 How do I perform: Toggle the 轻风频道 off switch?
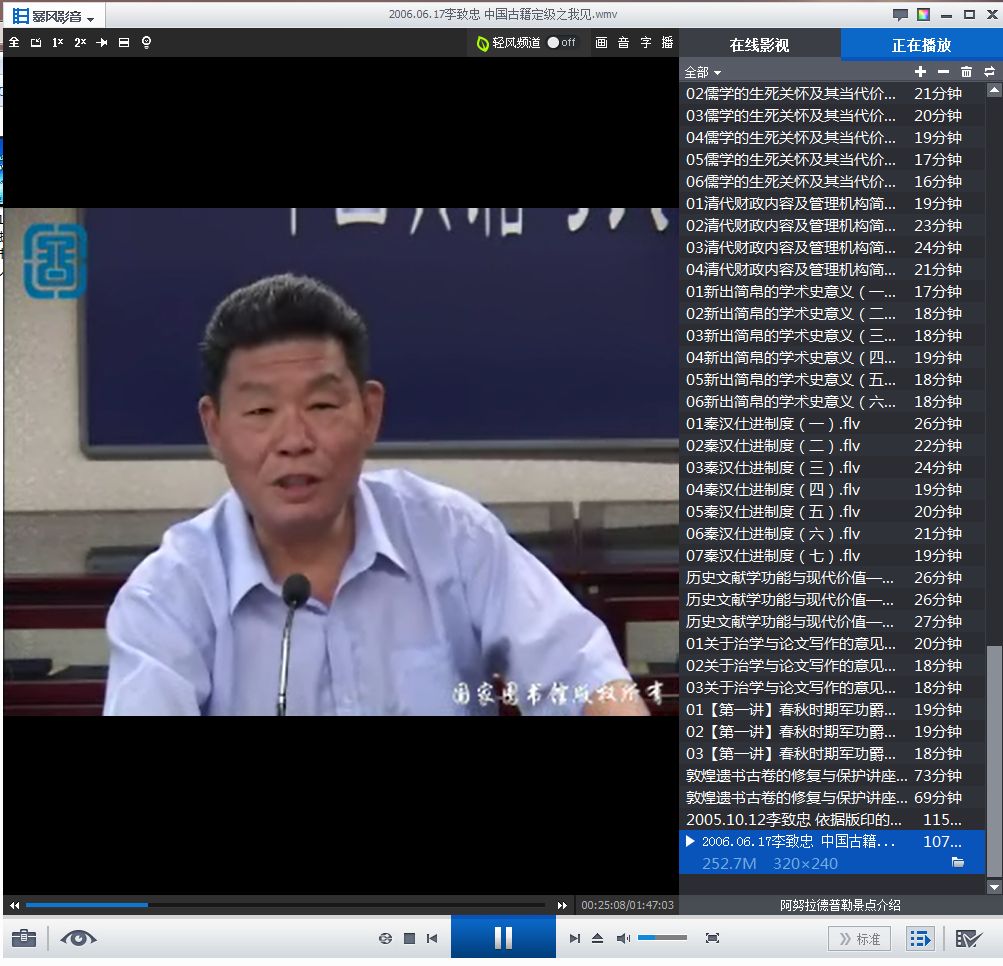(x=560, y=43)
